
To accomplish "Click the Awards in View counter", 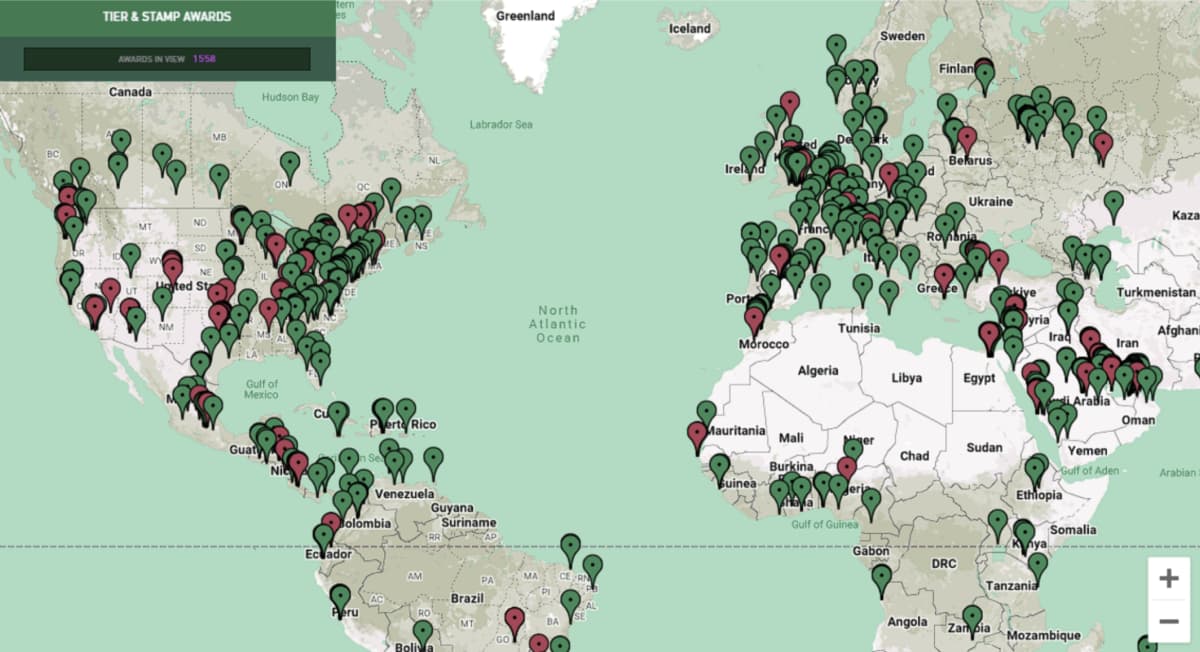I will pyautogui.click(x=167, y=59).
